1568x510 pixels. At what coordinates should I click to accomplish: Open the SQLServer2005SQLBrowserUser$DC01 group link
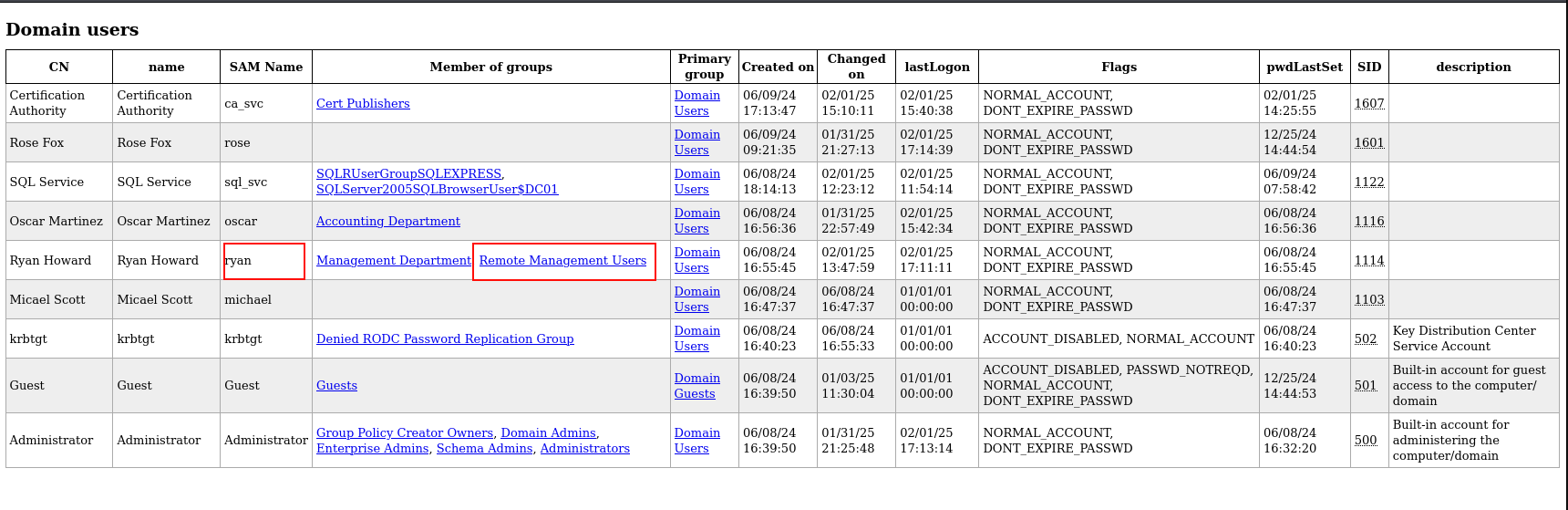437,189
